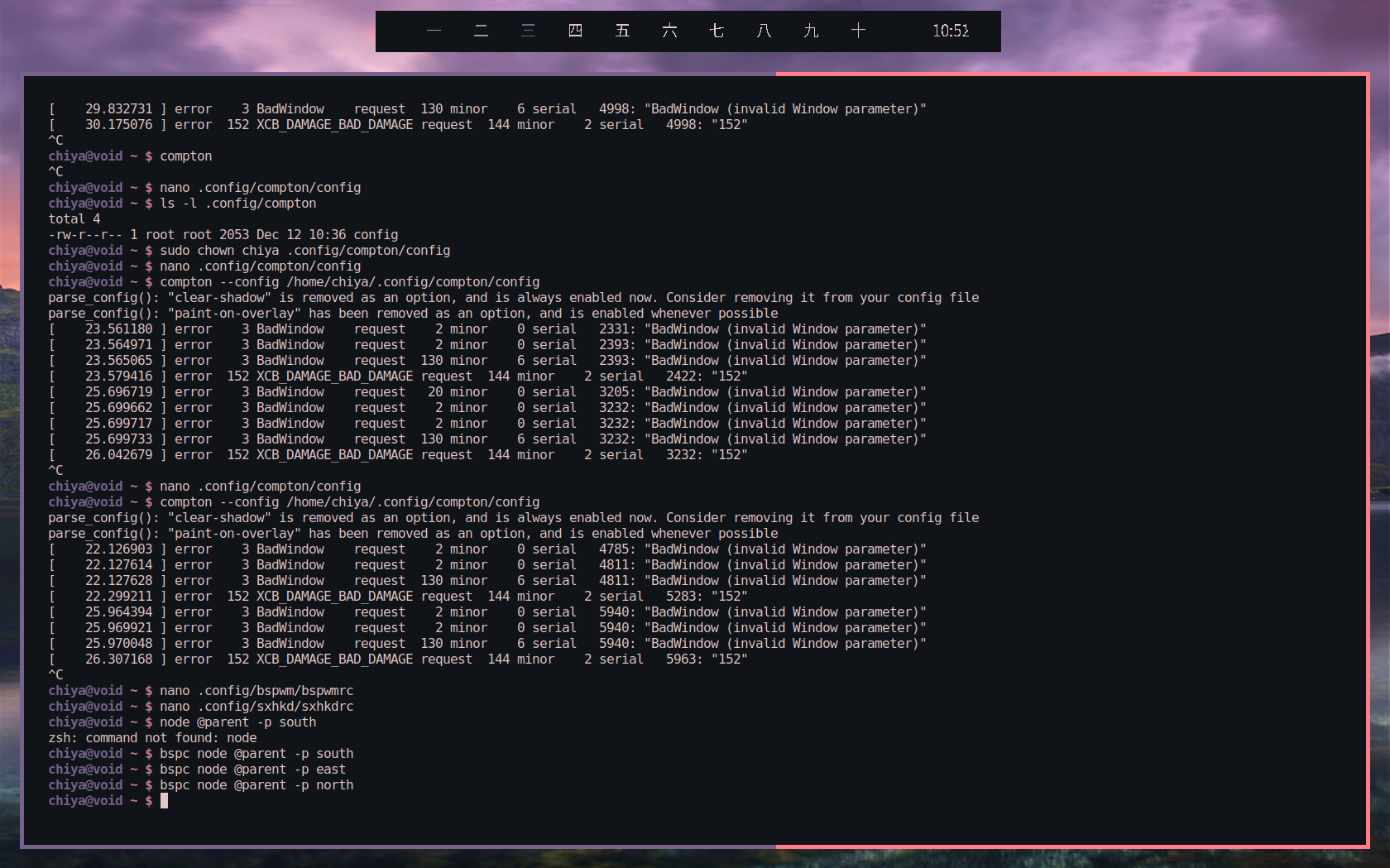Activate the highlighted workspace 三 indicator

(x=528, y=31)
